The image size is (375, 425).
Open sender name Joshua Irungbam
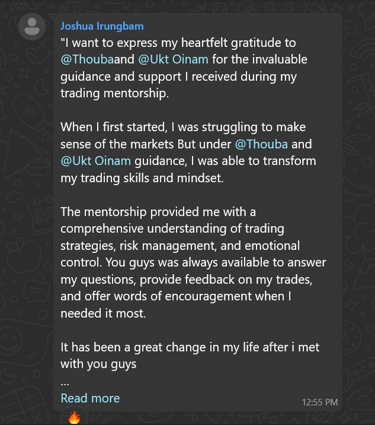pos(102,26)
